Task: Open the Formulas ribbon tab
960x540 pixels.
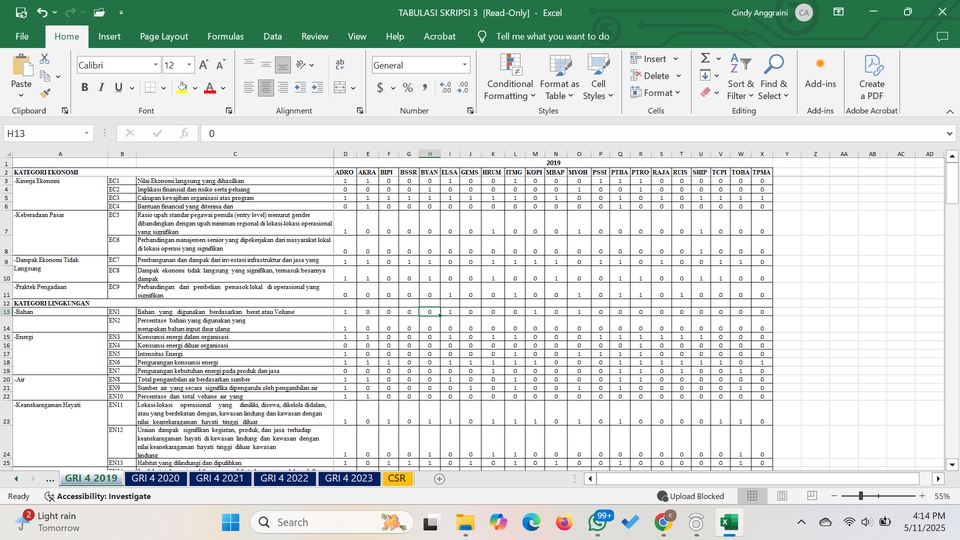Action: click(225, 37)
